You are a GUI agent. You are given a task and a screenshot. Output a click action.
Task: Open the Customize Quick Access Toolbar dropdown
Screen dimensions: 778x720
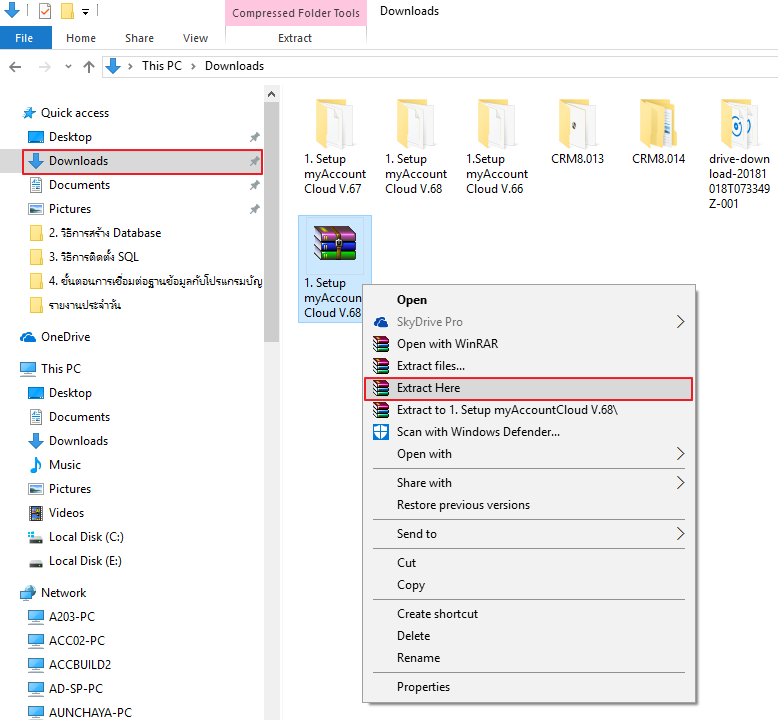click(x=85, y=11)
